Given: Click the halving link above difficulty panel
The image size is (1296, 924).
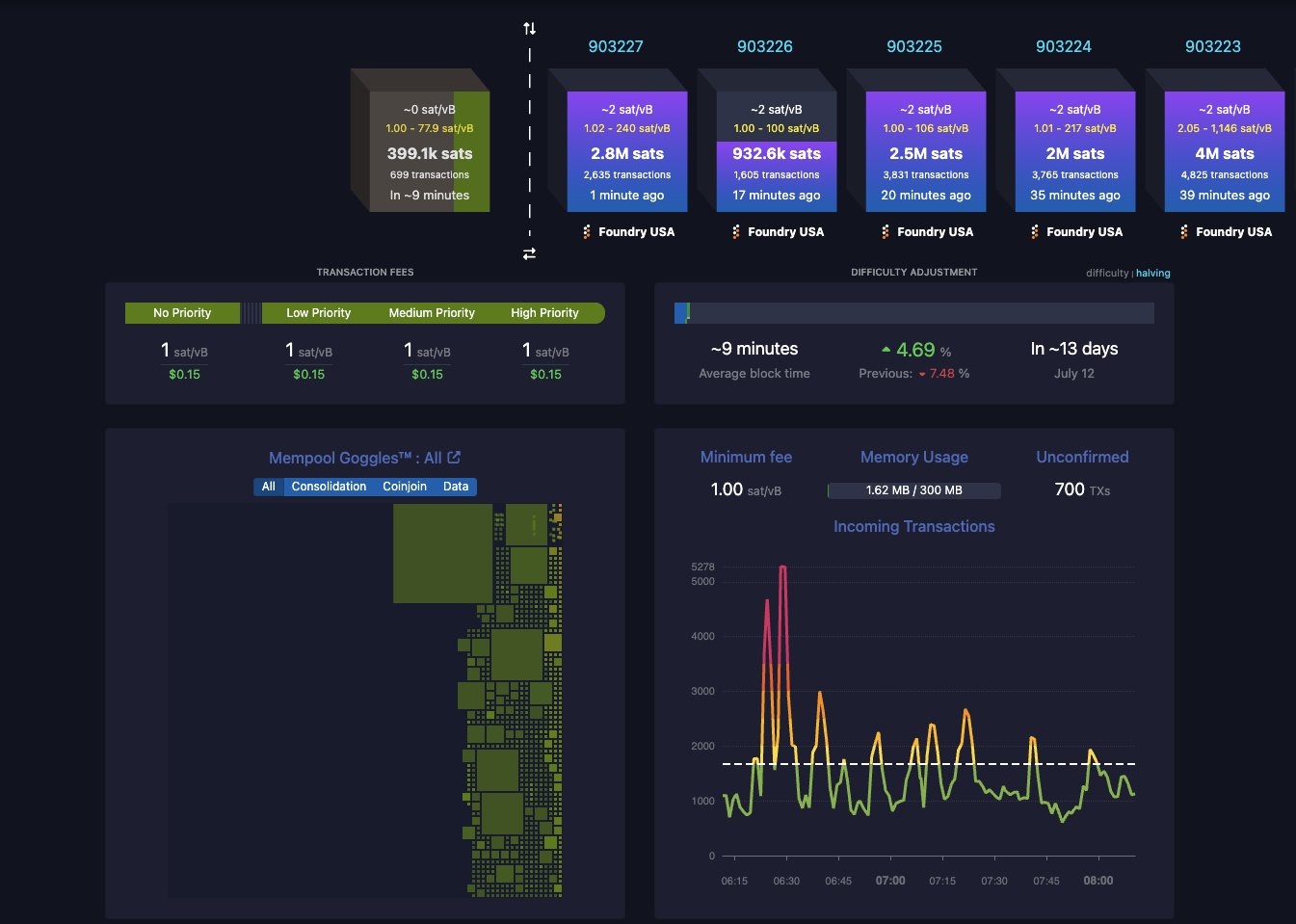Looking at the screenshot, I should pyautogui.click(x=1153, y=273).
